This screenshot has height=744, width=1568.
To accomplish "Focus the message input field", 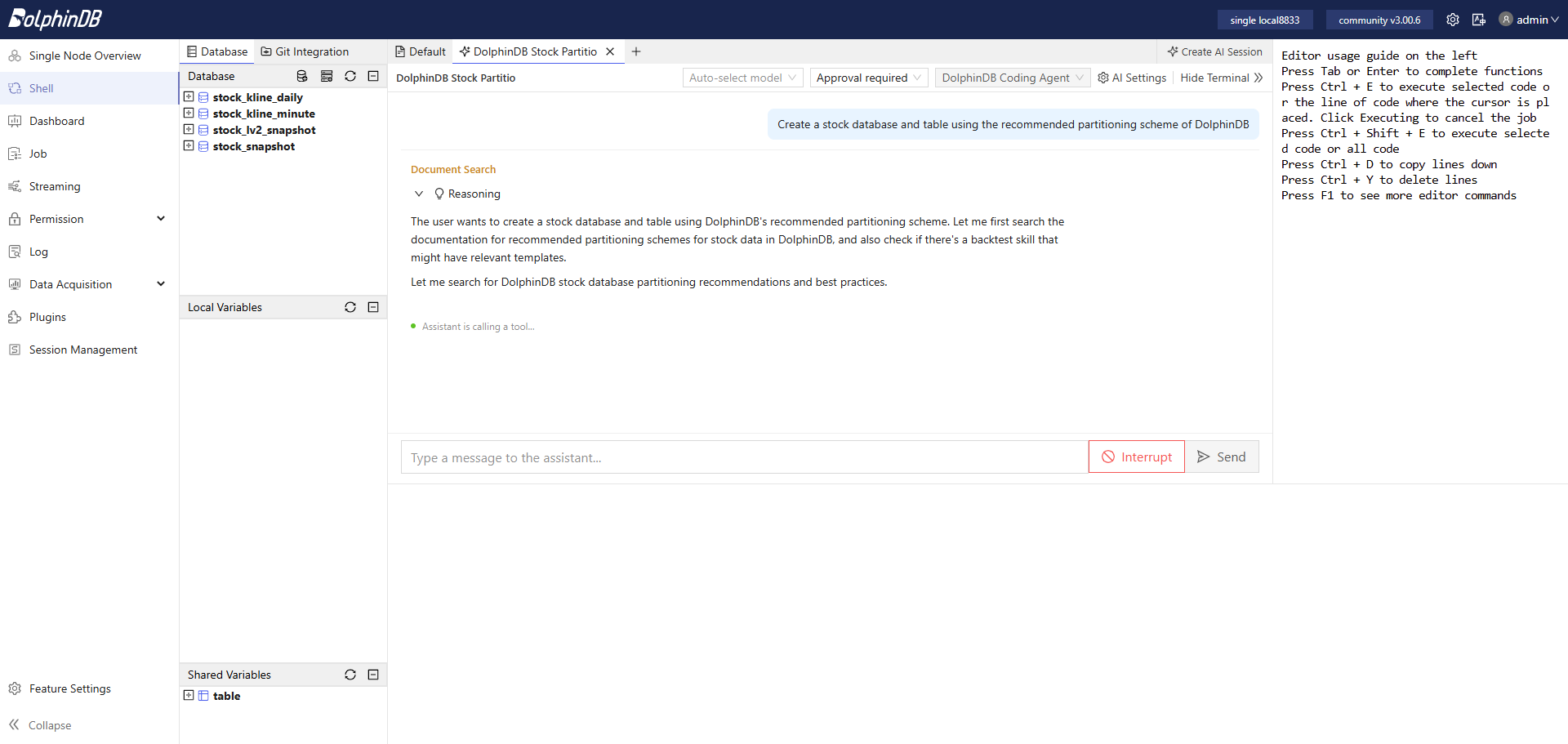I will click(745, 457).
